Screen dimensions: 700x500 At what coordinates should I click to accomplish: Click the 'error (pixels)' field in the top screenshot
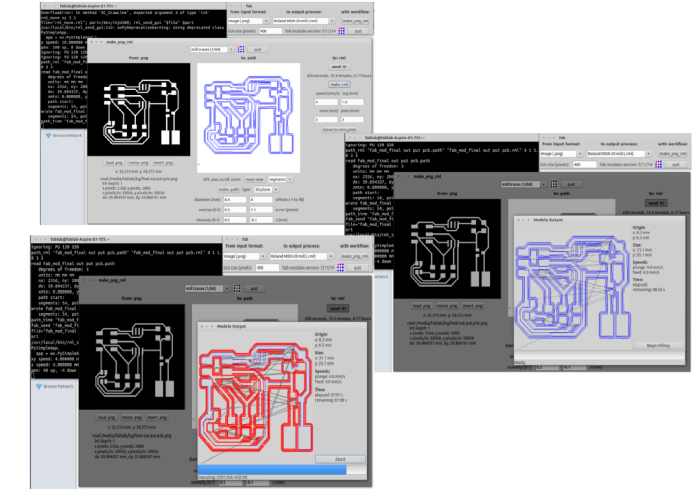point(261,209)
